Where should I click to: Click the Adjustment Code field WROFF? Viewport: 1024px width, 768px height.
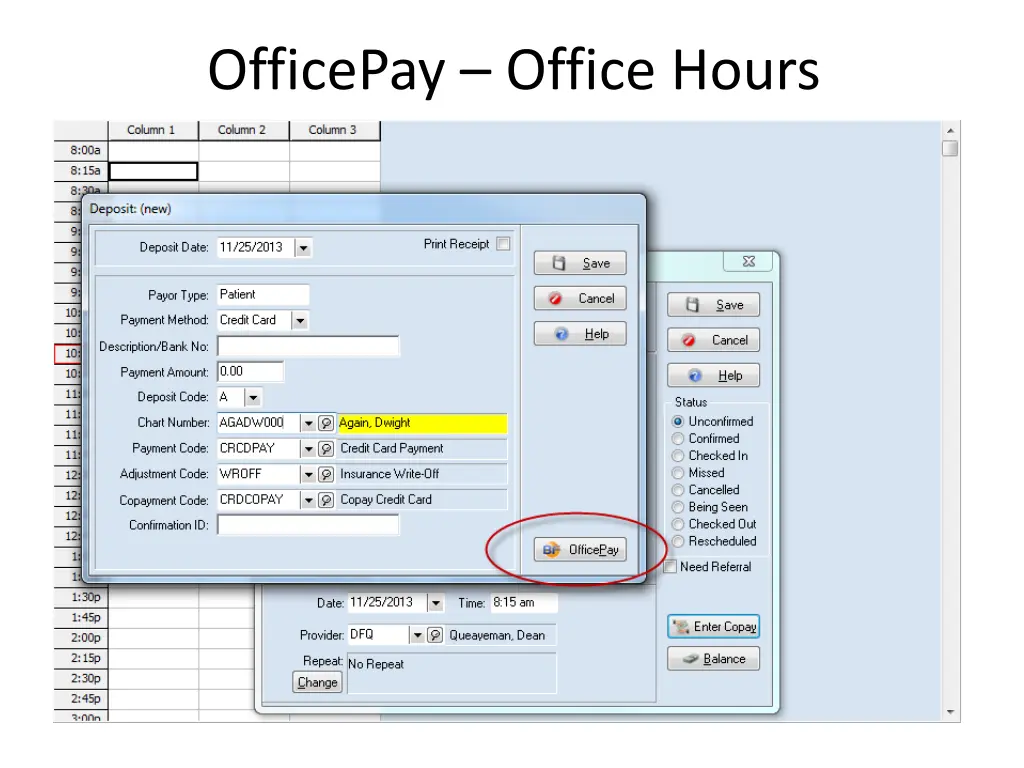(x=259, y=474)
